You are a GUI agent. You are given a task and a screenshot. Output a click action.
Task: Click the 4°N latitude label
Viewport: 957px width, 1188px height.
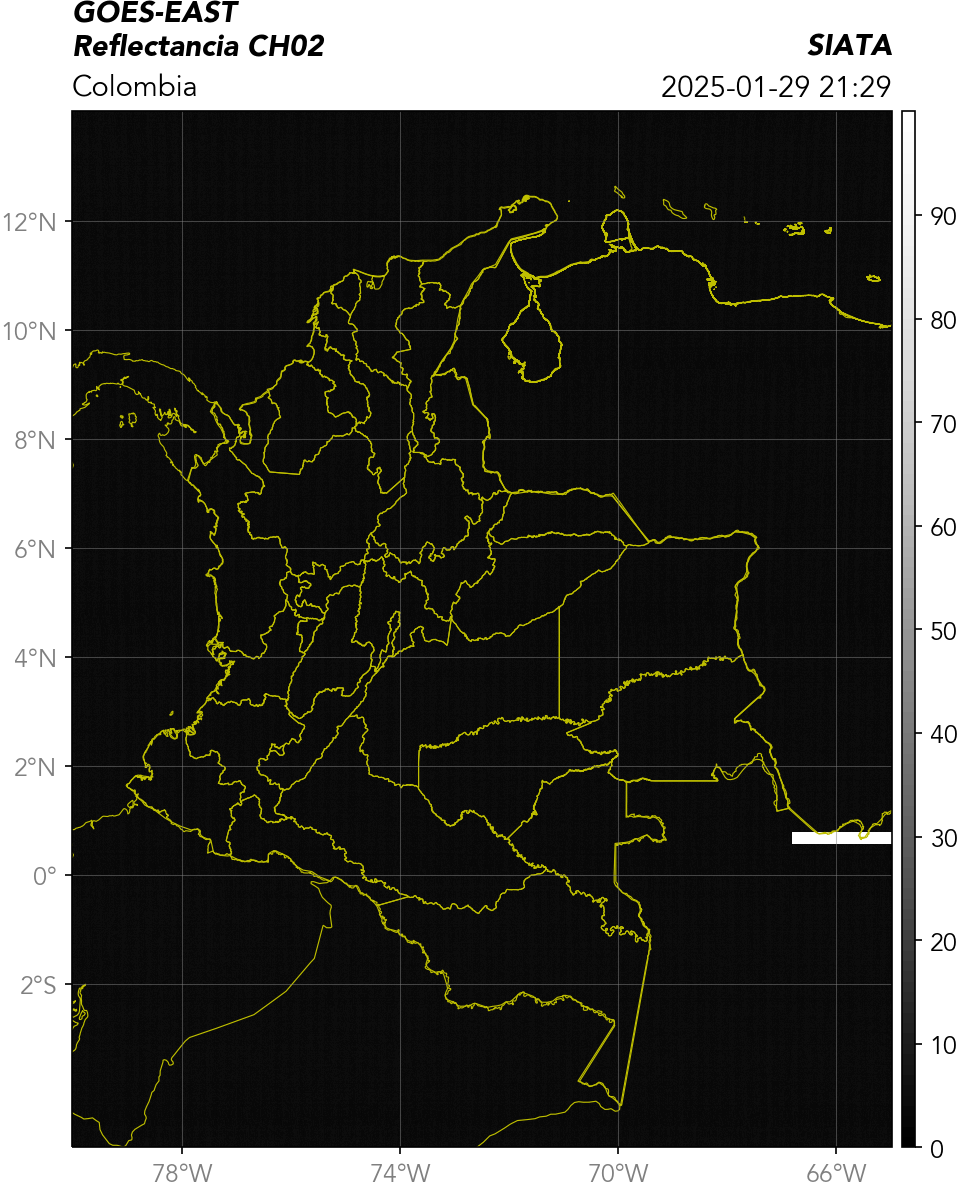tap(35, 658)
